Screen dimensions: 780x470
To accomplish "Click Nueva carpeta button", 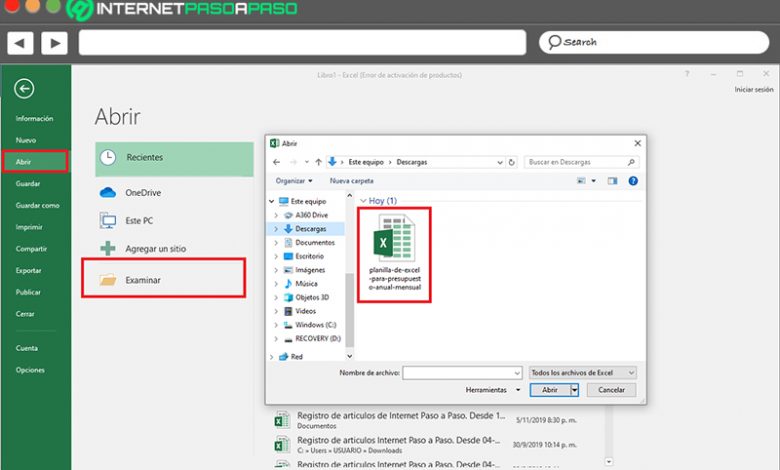I will [x=351, y=181].
